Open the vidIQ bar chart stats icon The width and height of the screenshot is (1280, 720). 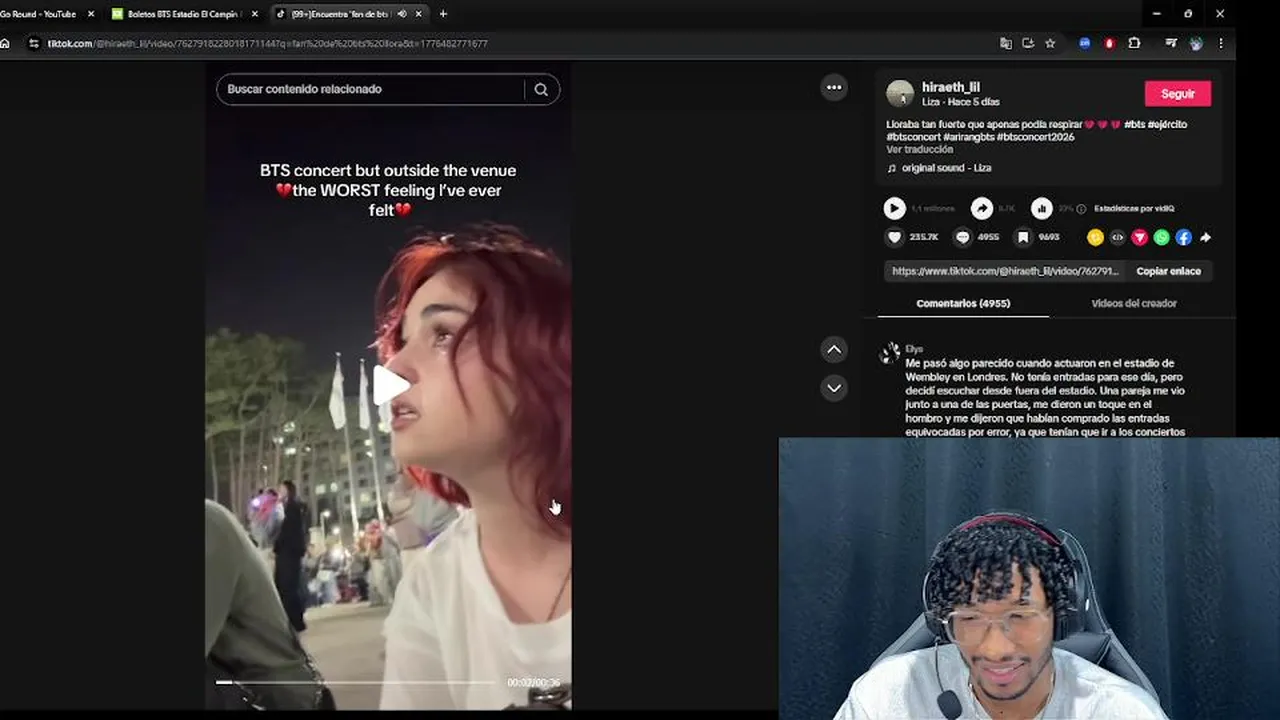pyautogui.click(x=1042, y=208)
